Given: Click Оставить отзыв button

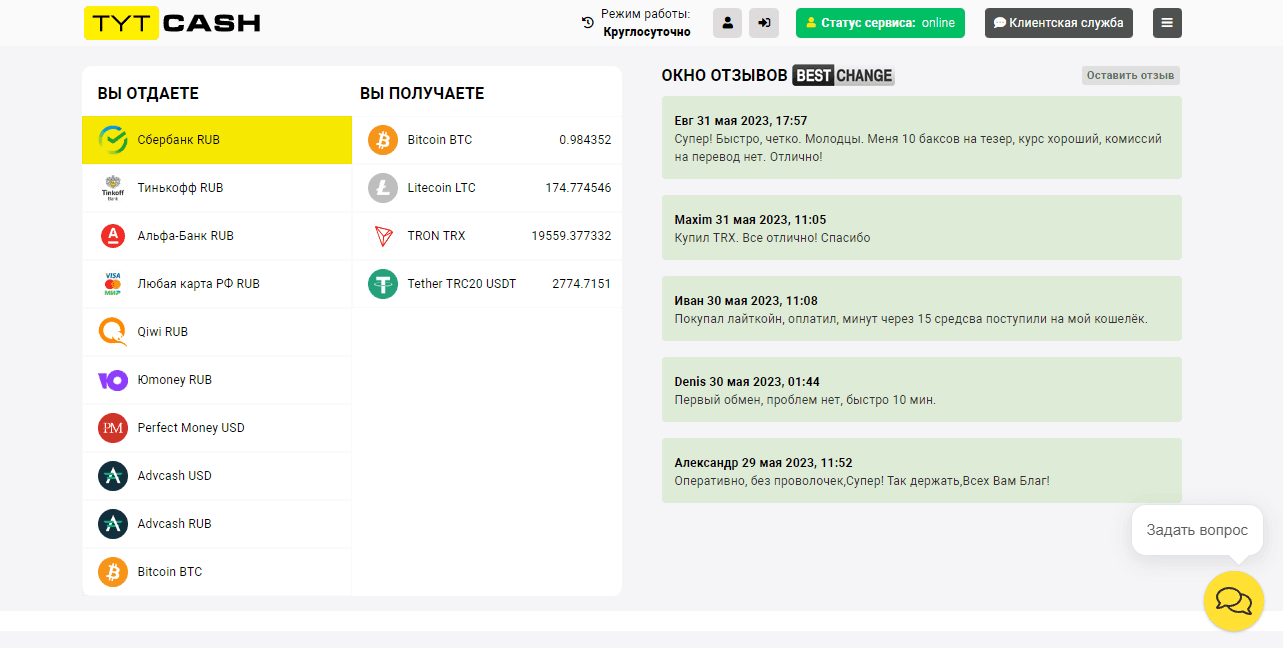Looking at the screenshot, I should (x=1130, y=75).
